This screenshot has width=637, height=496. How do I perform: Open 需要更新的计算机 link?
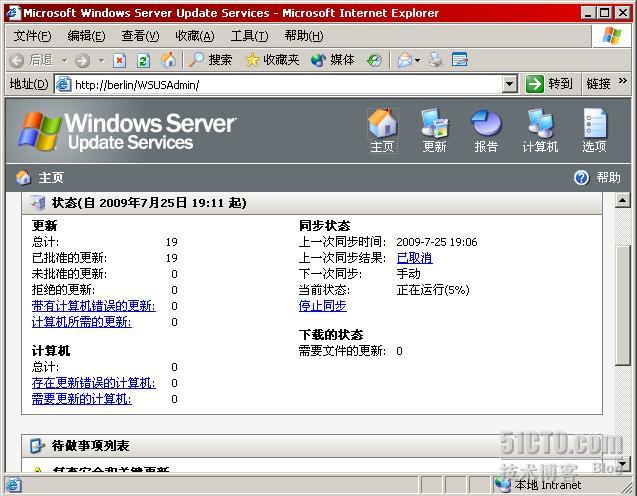[x=82, y=399]
